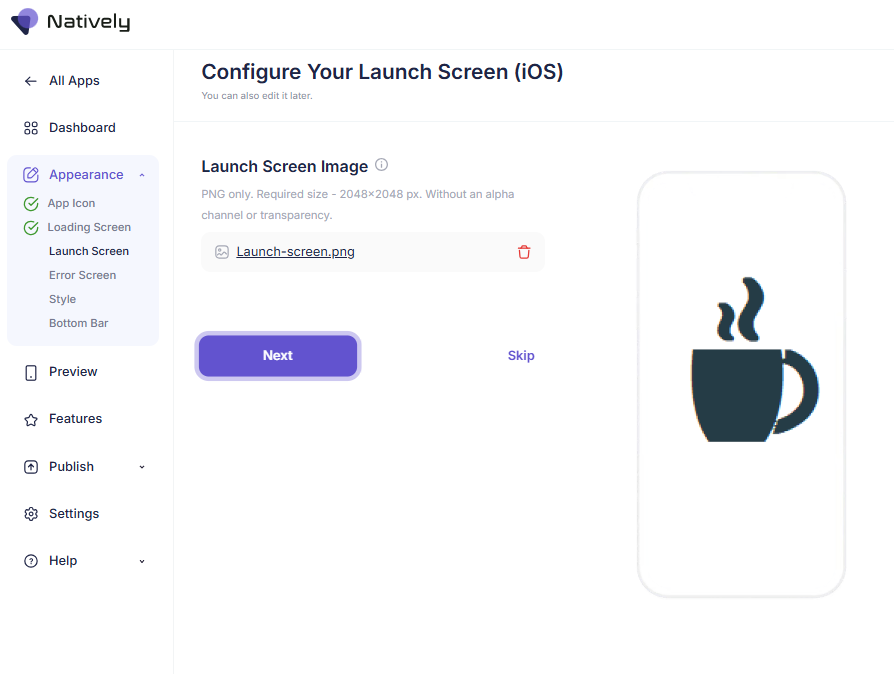
Task: Expand the Help menu chevron
Action: pos(142,561)
